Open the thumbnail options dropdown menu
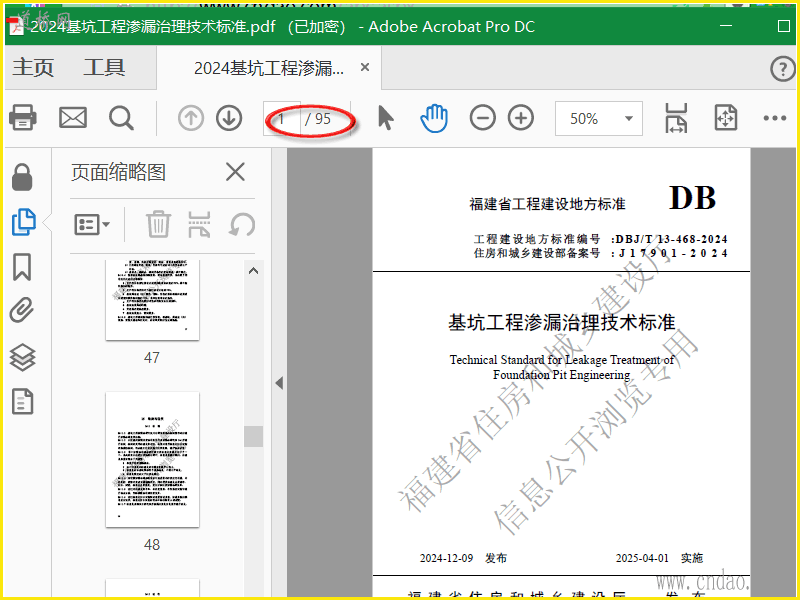800x600 pixels. pos(92,224)
